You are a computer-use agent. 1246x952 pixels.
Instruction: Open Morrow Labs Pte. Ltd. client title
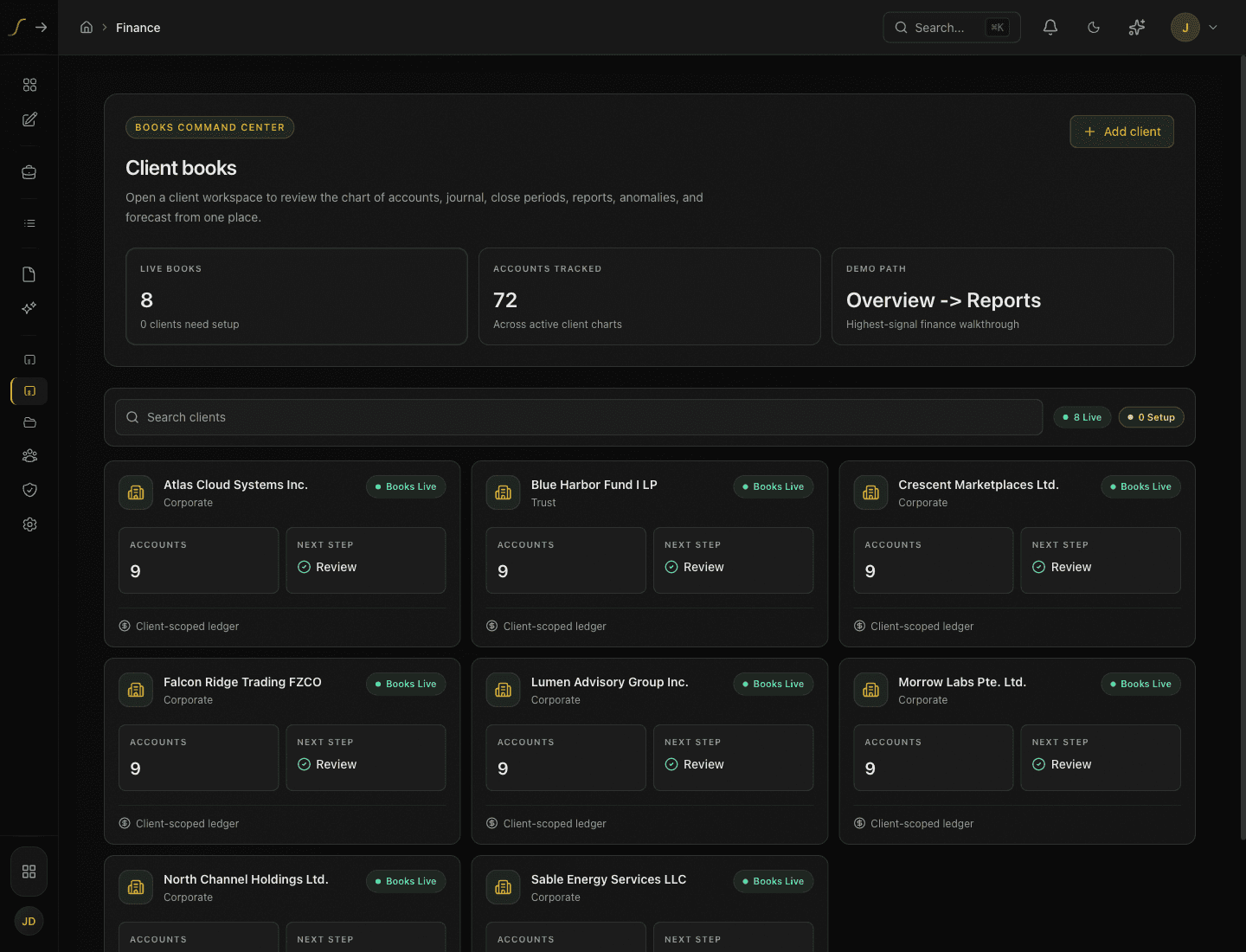pos(962,682)
